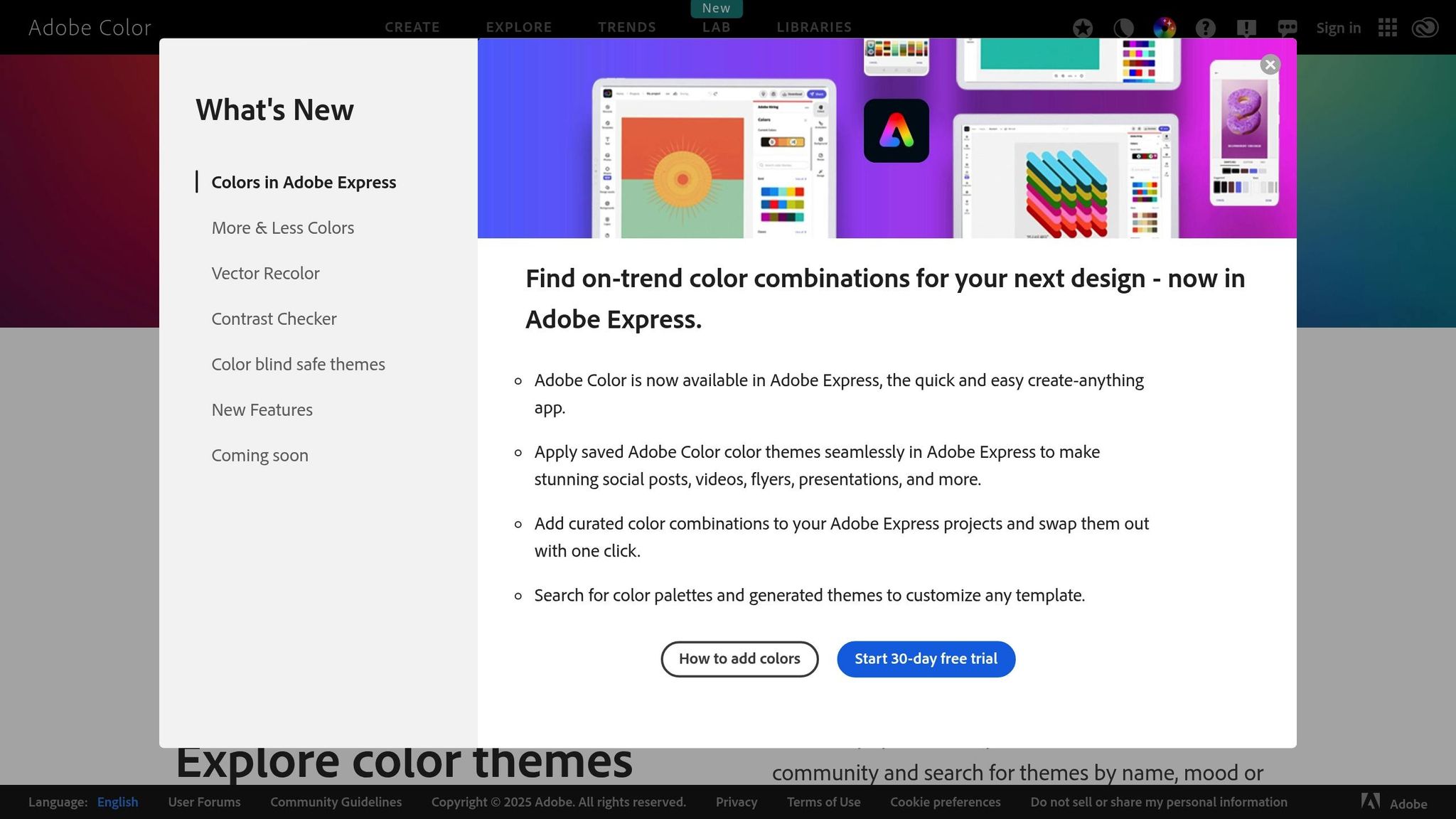This screenshot has height=819, width=1456.
Task: Open the TRENDS menu
Action: point(626,27)
